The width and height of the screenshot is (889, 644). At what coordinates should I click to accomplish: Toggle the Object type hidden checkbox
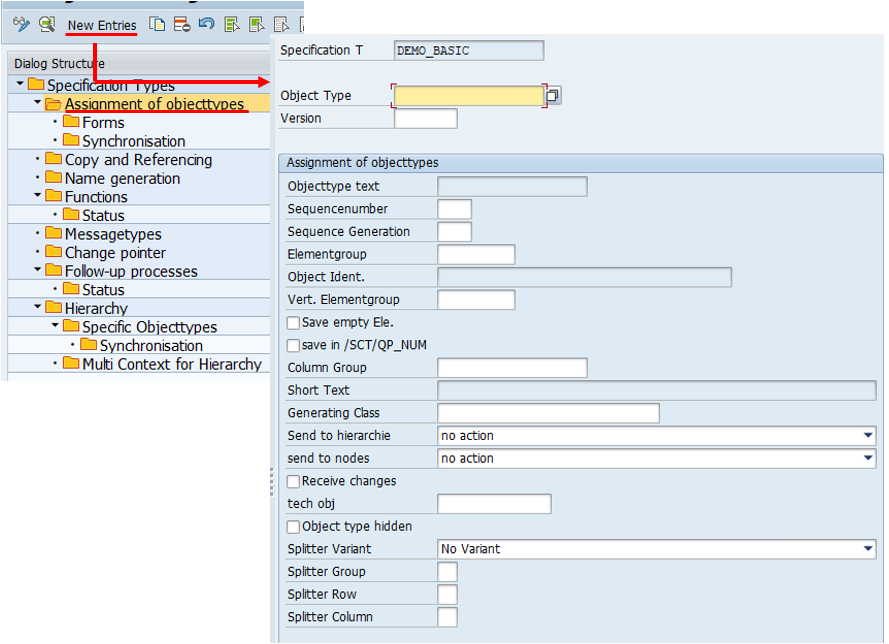(293, 526)
